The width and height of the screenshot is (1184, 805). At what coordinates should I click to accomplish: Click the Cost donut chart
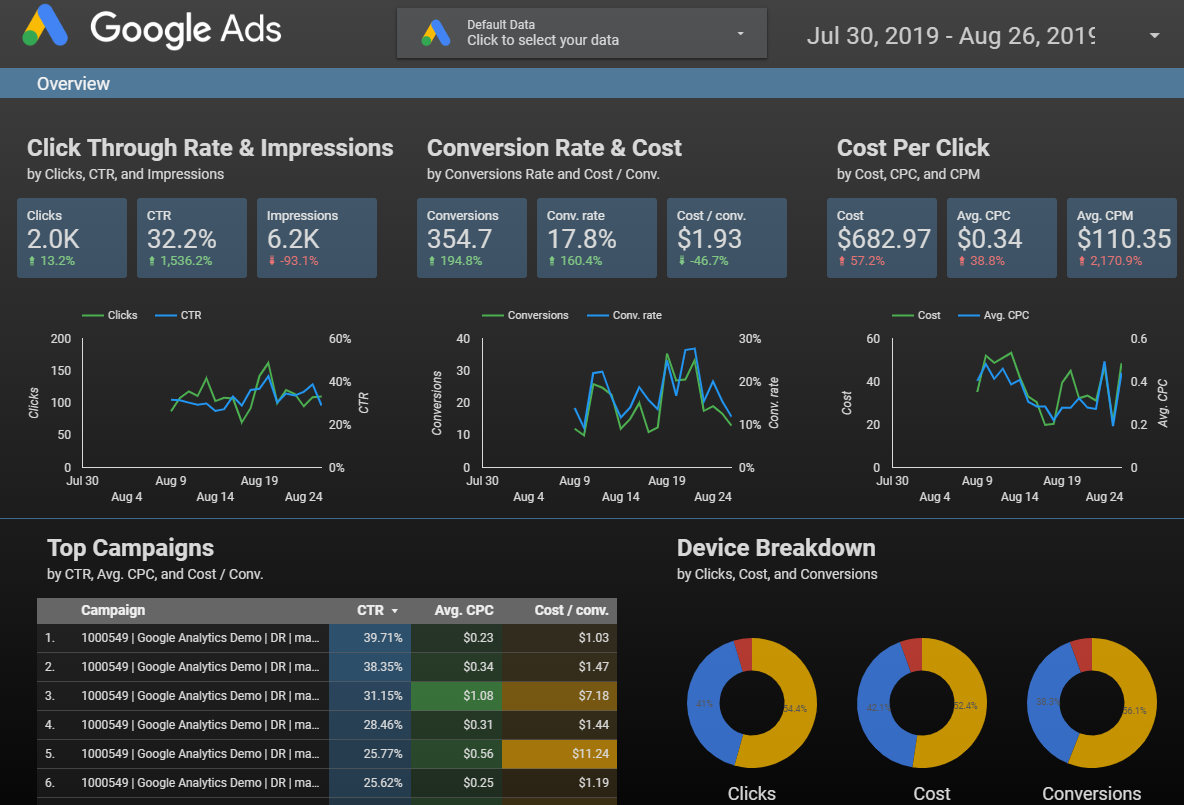coord(921,703)
